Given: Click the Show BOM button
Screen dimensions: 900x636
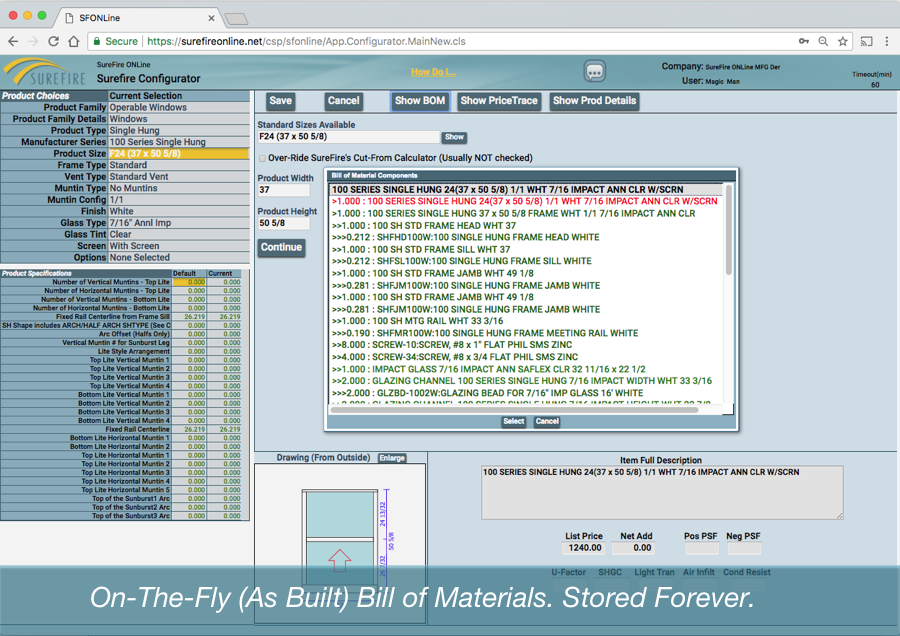Looking at the screenshot, I should point(420,101).
